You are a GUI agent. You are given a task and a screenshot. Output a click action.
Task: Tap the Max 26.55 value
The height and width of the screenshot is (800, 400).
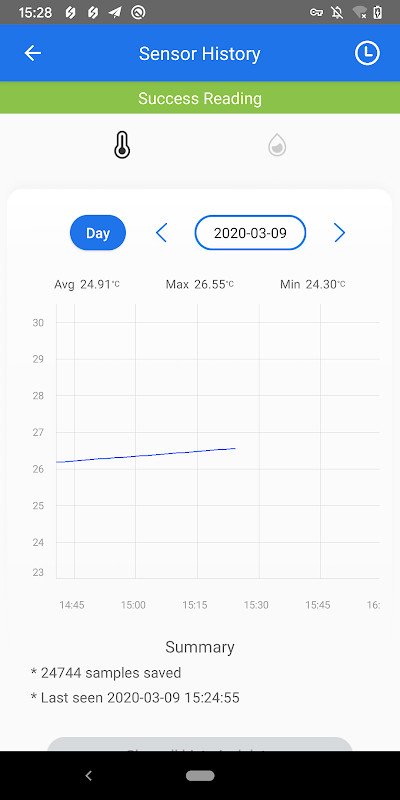[x=199, y=284]
